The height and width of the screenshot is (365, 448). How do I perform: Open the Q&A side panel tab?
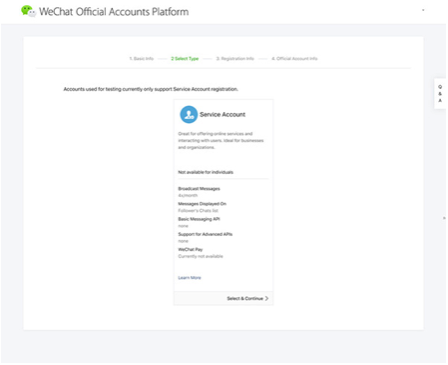440,94
